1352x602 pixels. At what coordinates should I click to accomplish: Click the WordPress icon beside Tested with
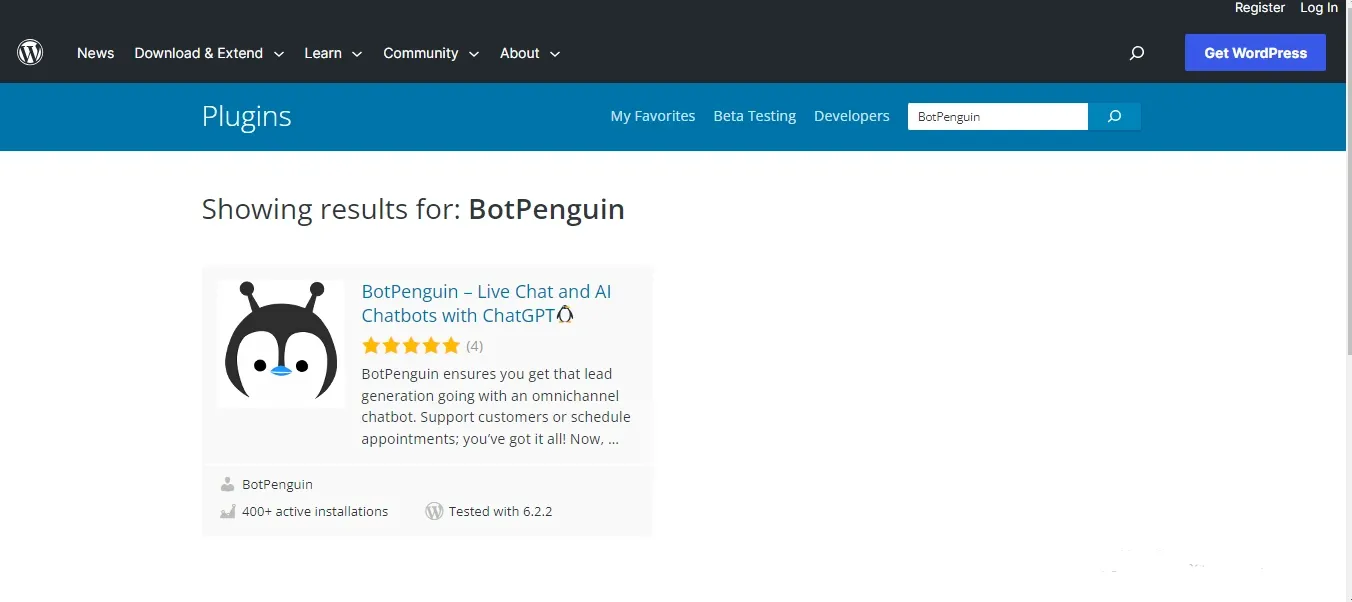434,511
